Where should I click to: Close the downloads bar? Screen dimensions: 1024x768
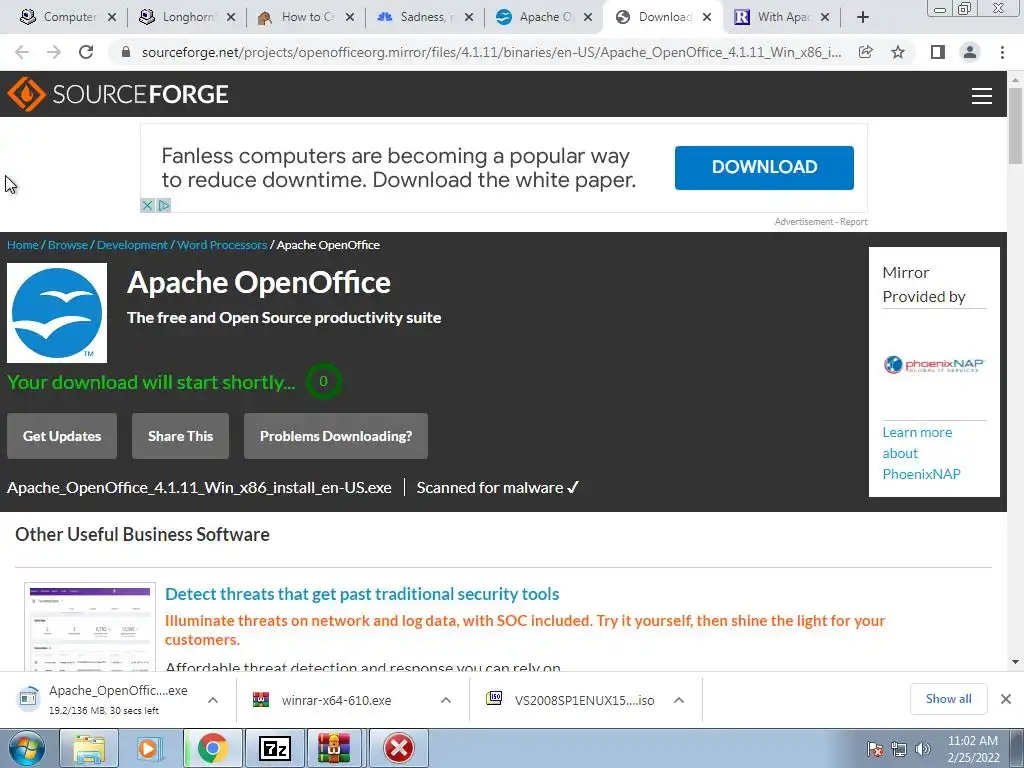(1006, 699)
